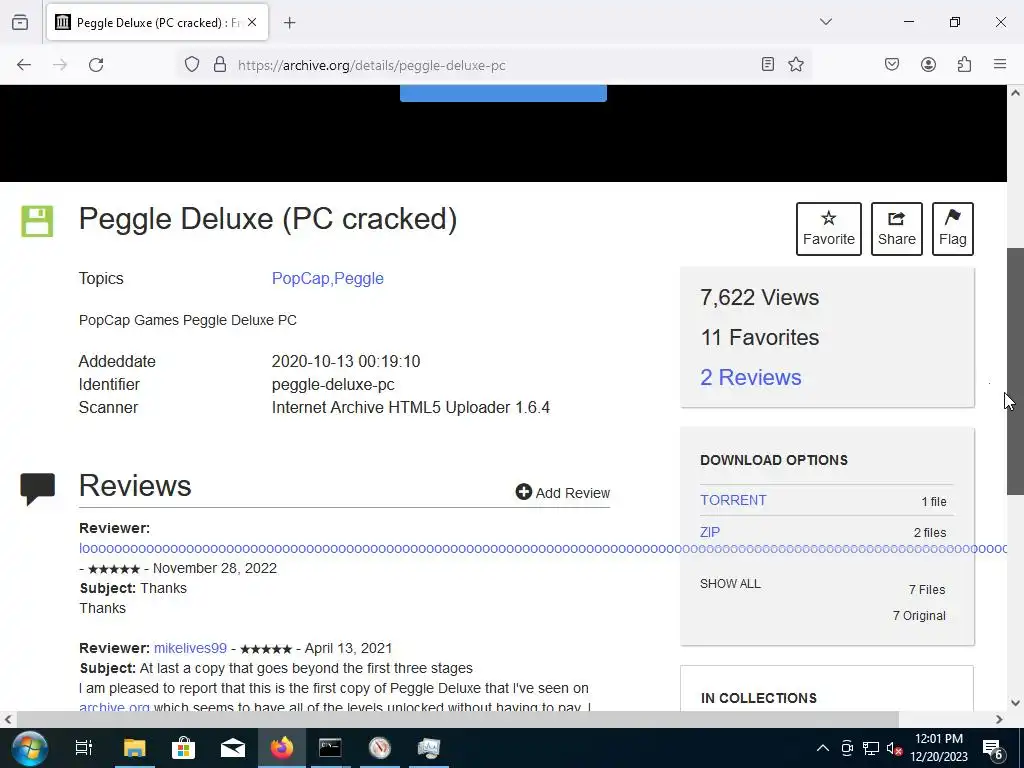Viewport: 1024px width, 768px height.
Task: Click the Add Review plus icon
Action: [524, 492]
